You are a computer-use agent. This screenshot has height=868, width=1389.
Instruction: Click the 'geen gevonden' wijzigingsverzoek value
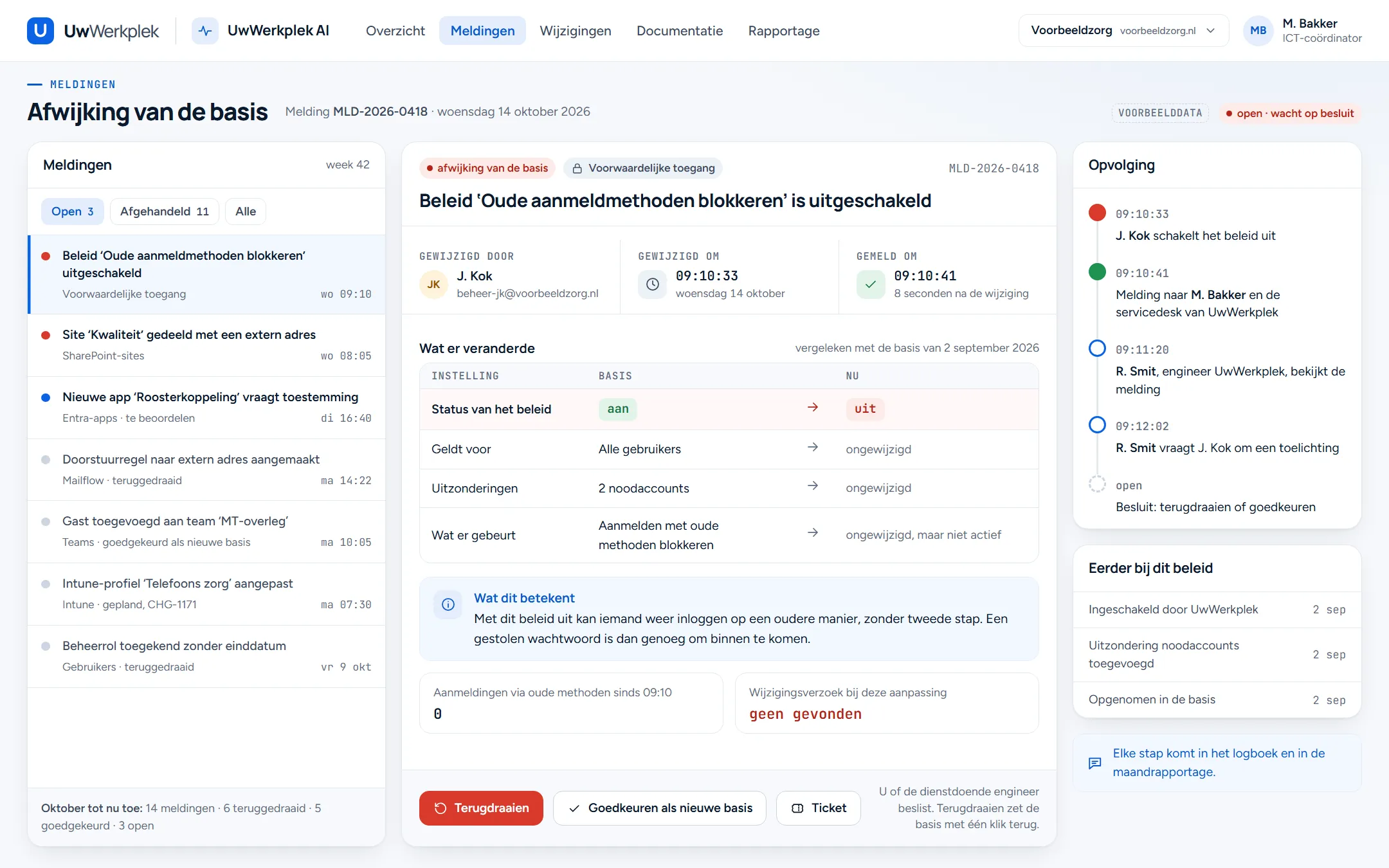805,714
